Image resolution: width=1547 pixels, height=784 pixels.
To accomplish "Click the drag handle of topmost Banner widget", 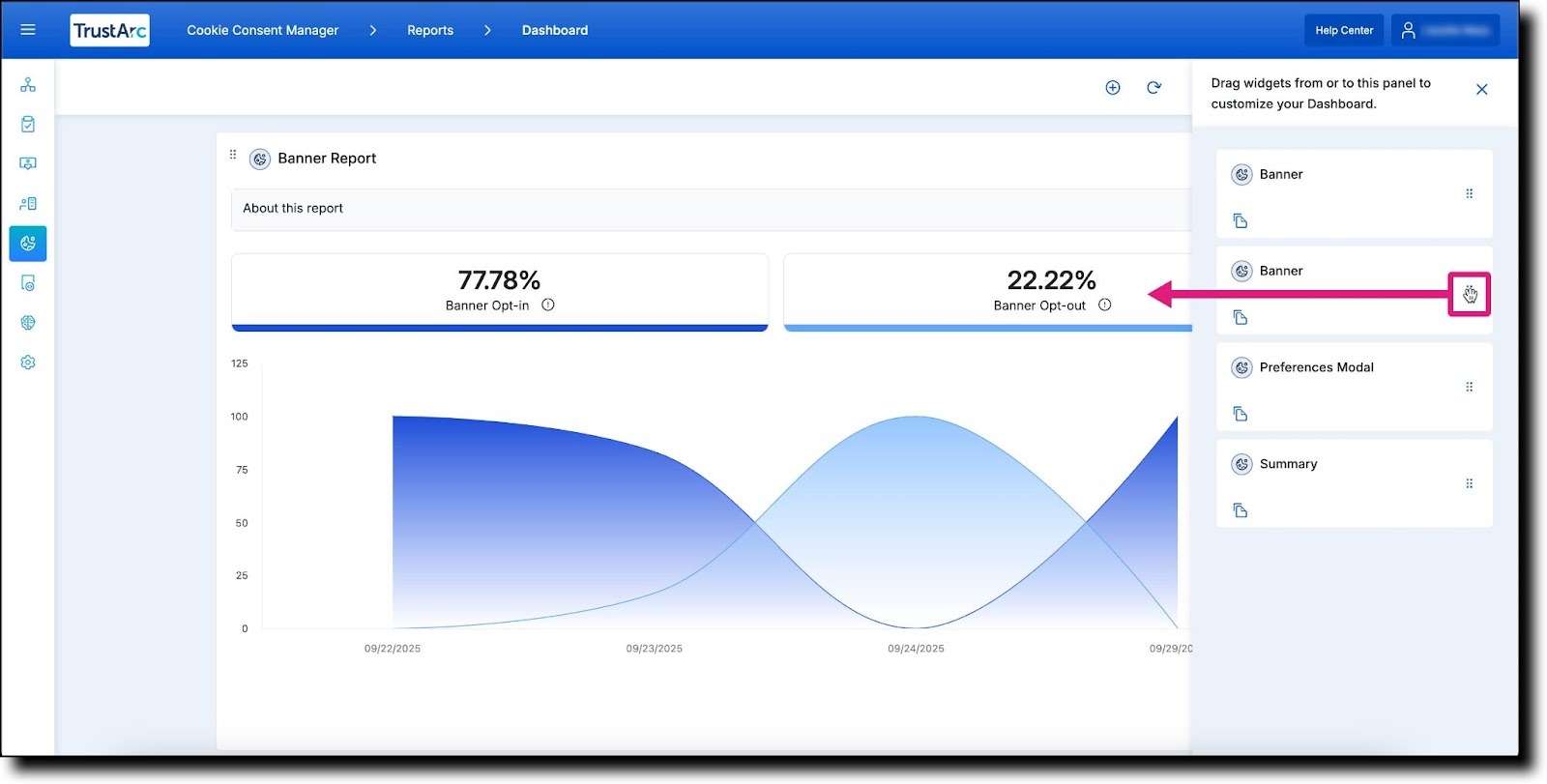I will pos(1470,194).
